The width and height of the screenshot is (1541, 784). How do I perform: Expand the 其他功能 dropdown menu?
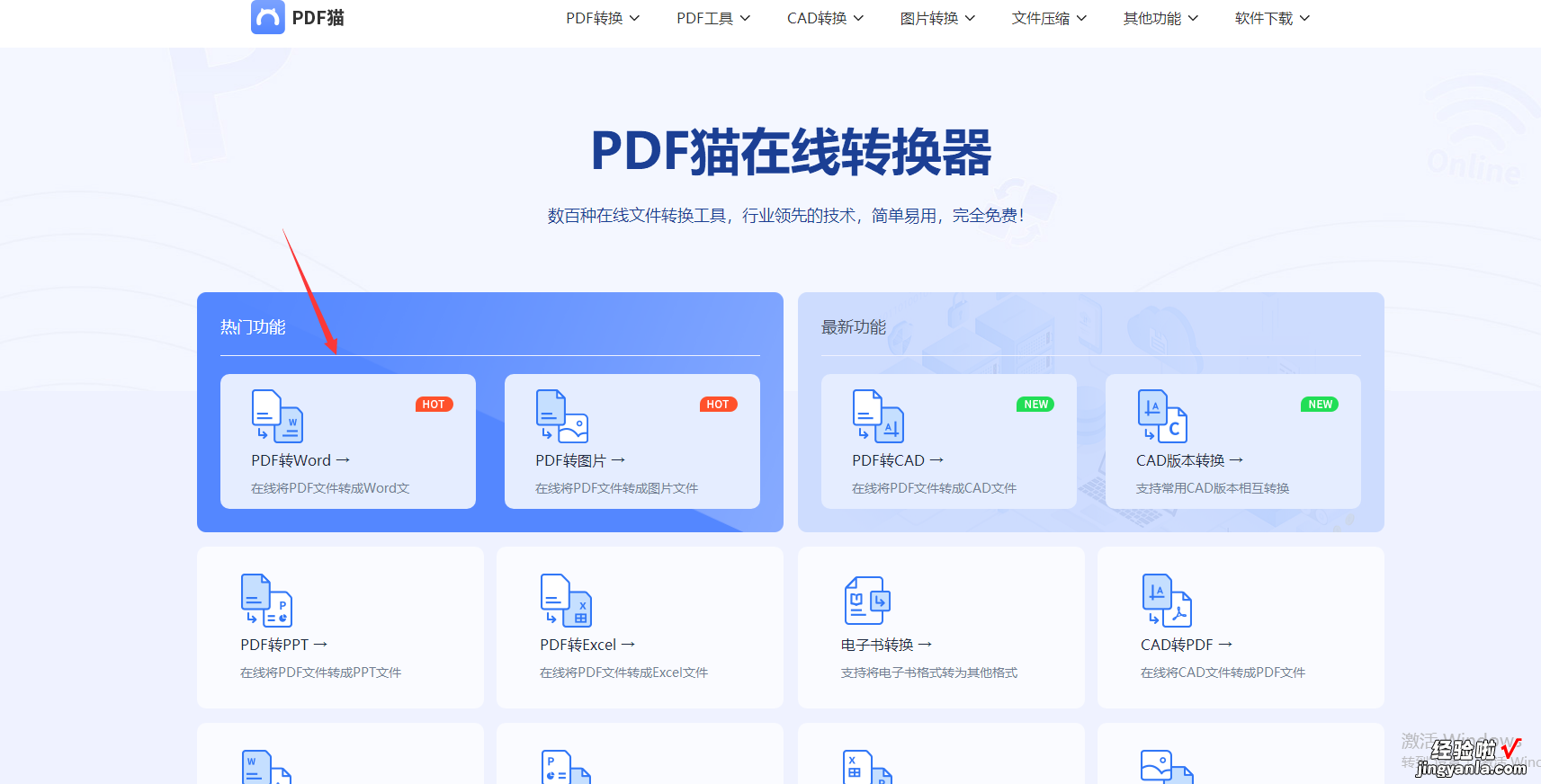[1160, 18]
